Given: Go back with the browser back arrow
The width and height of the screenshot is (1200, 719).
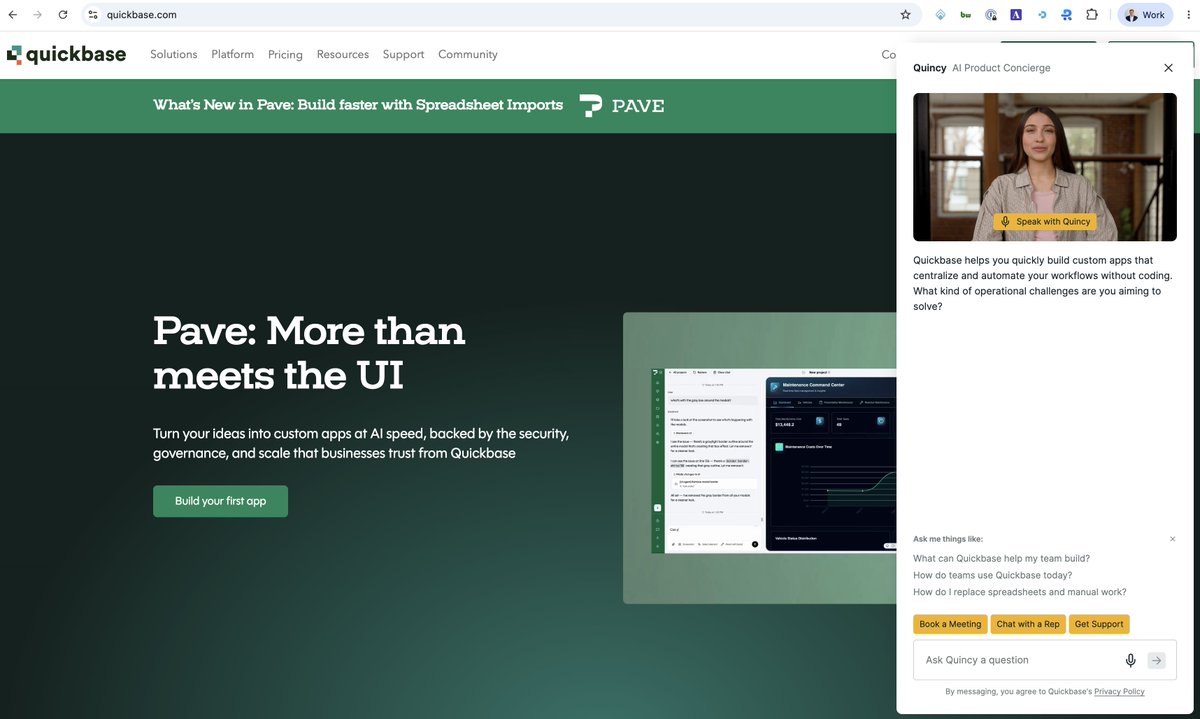Looking at the screenshot, I should point(12,15).
